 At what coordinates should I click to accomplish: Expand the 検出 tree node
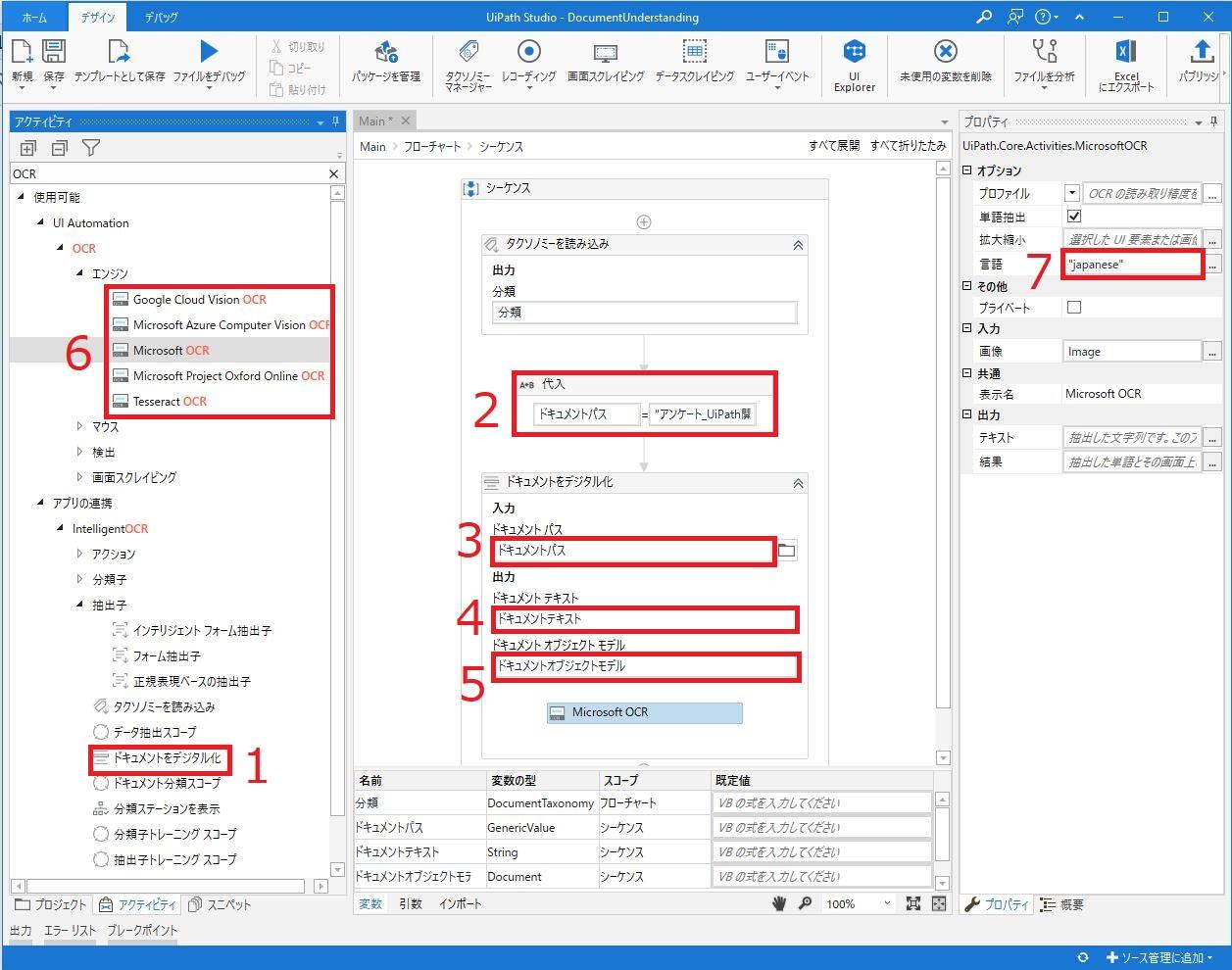[80, 452]
